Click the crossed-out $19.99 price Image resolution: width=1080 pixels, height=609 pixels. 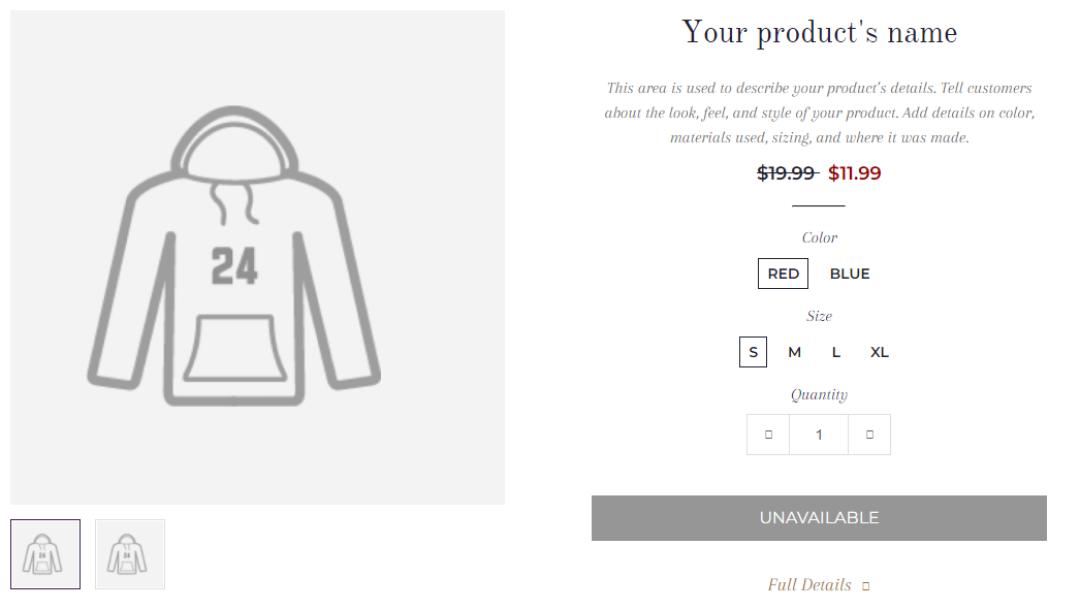click(x=787, y=173)
